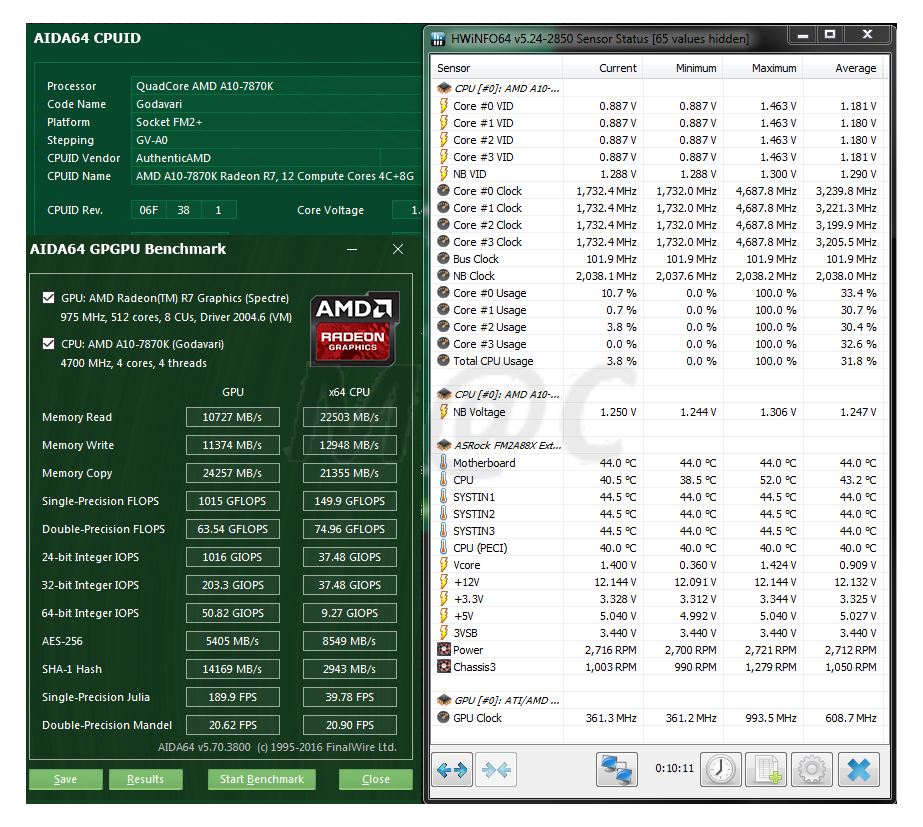The image size is (923, 827).
Task: Click the Motherboard thermometer icon
Action: pyautogui.click(x=443, y=463)
